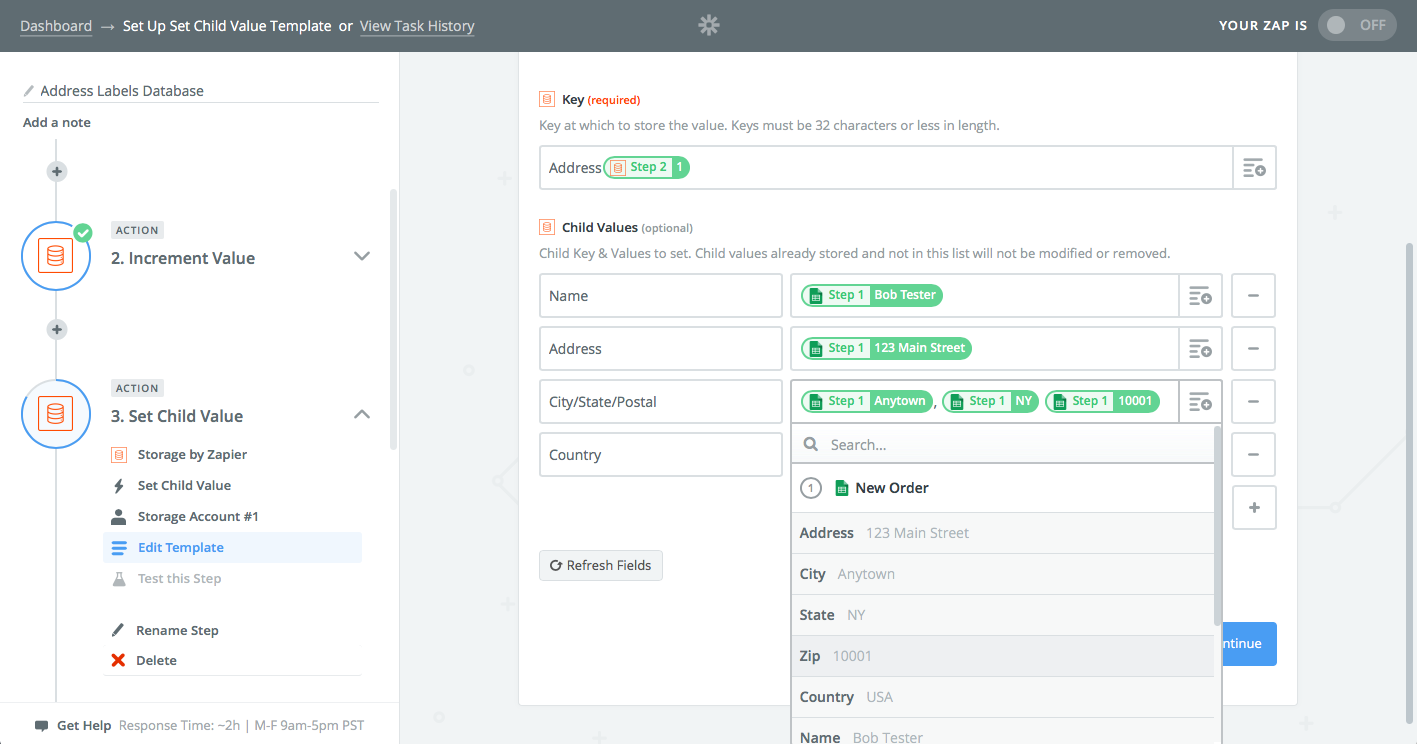Open the Increment Value step storage icon
The image size is (1417, 744).
[56, 256]
